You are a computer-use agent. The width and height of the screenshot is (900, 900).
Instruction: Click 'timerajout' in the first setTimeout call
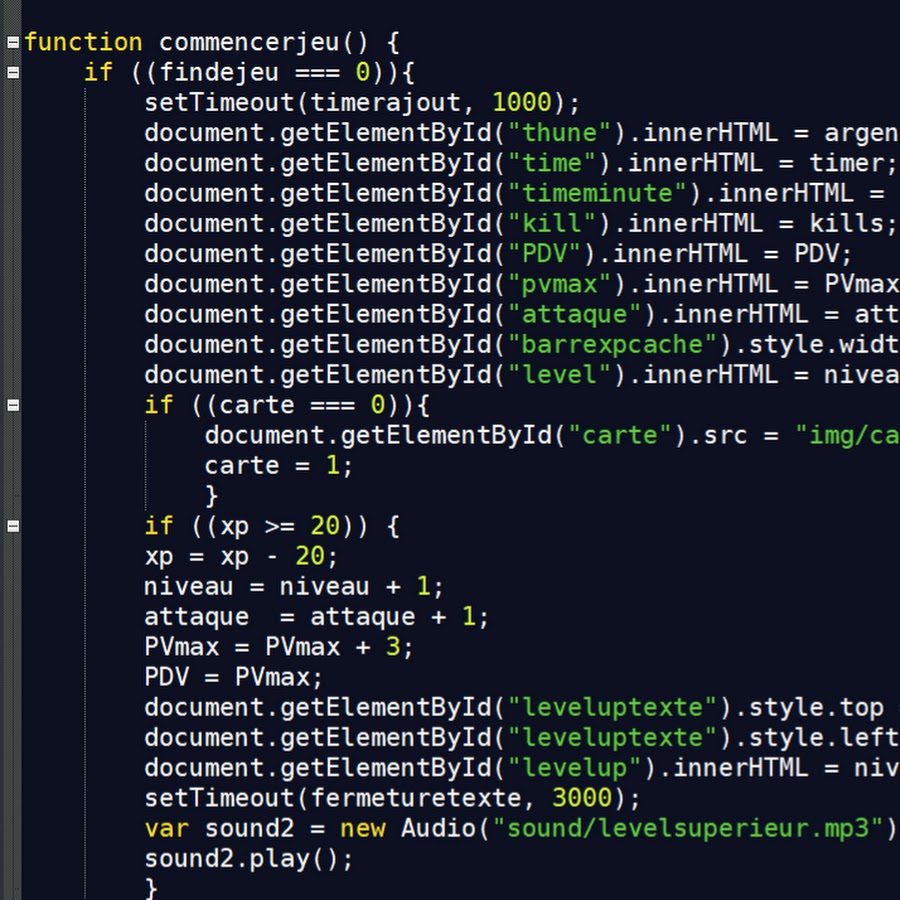385,103
